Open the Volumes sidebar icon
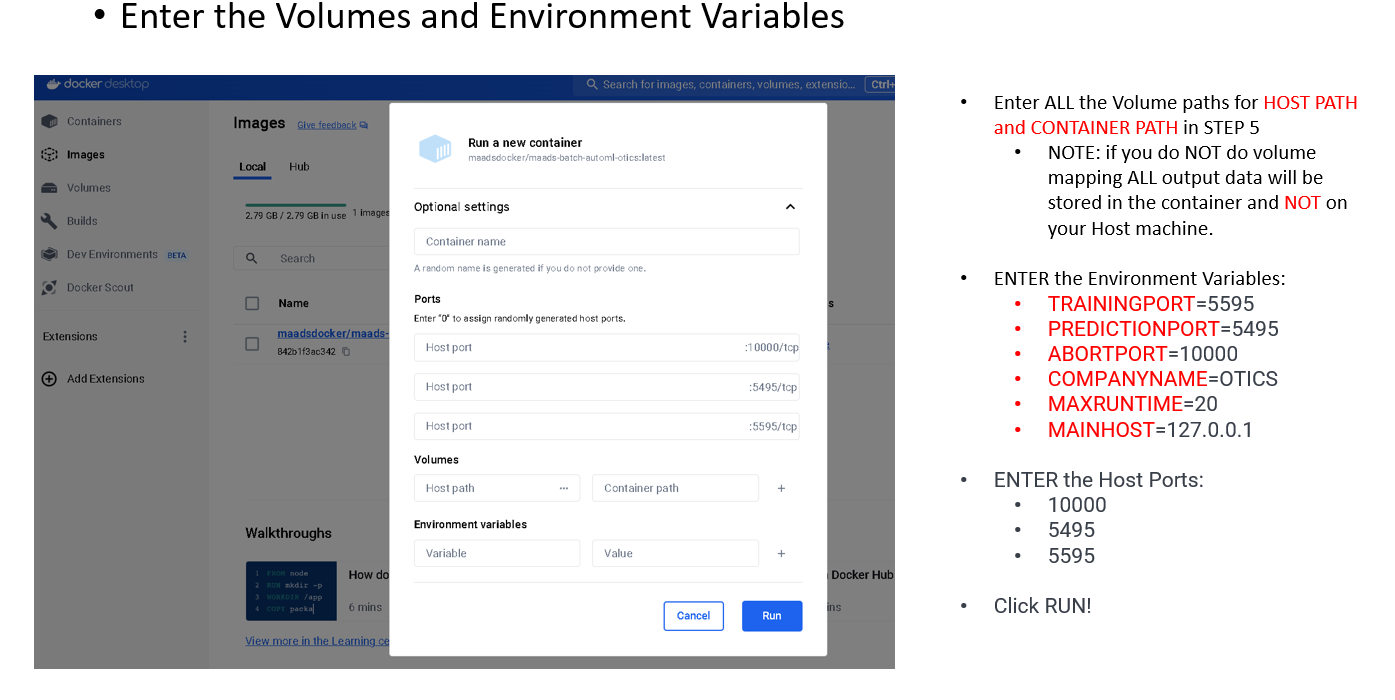Image resolution: width=1395 pixels, height=700 pixels. (49, 188)
